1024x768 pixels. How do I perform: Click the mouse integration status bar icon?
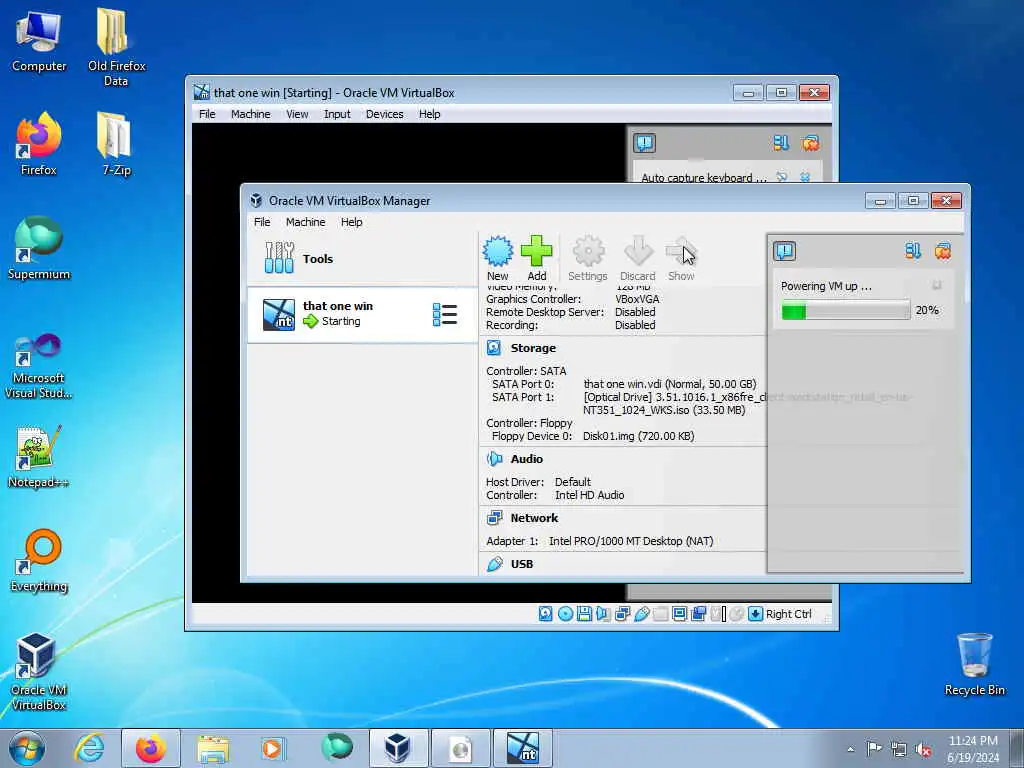click(737, 614)
